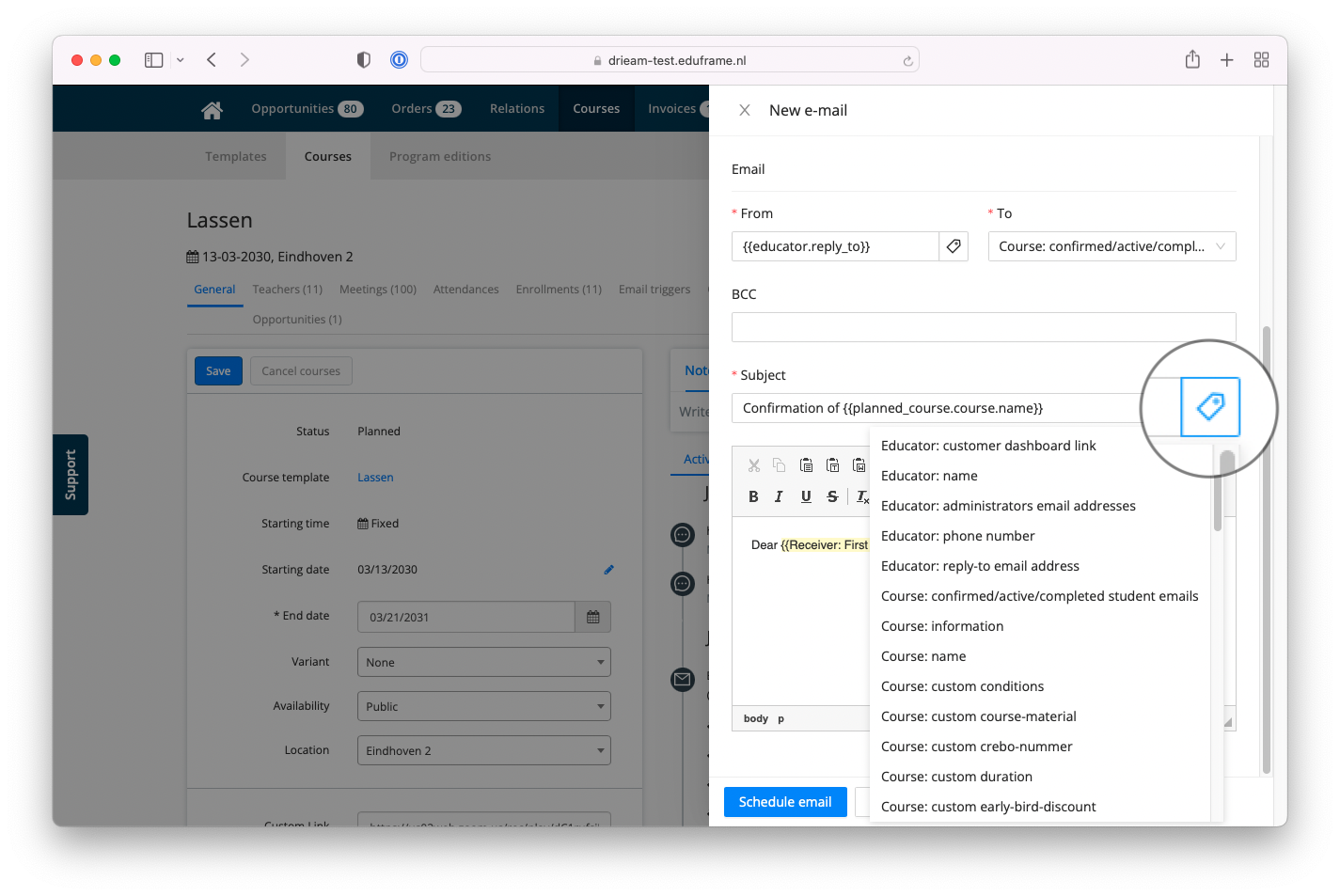Open the Meetings (100) tab

(378, 290)
